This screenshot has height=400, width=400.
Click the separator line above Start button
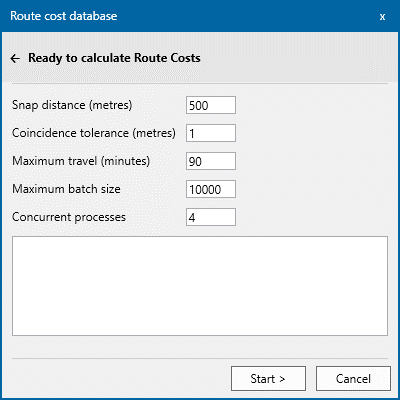(x=200, y=359)
